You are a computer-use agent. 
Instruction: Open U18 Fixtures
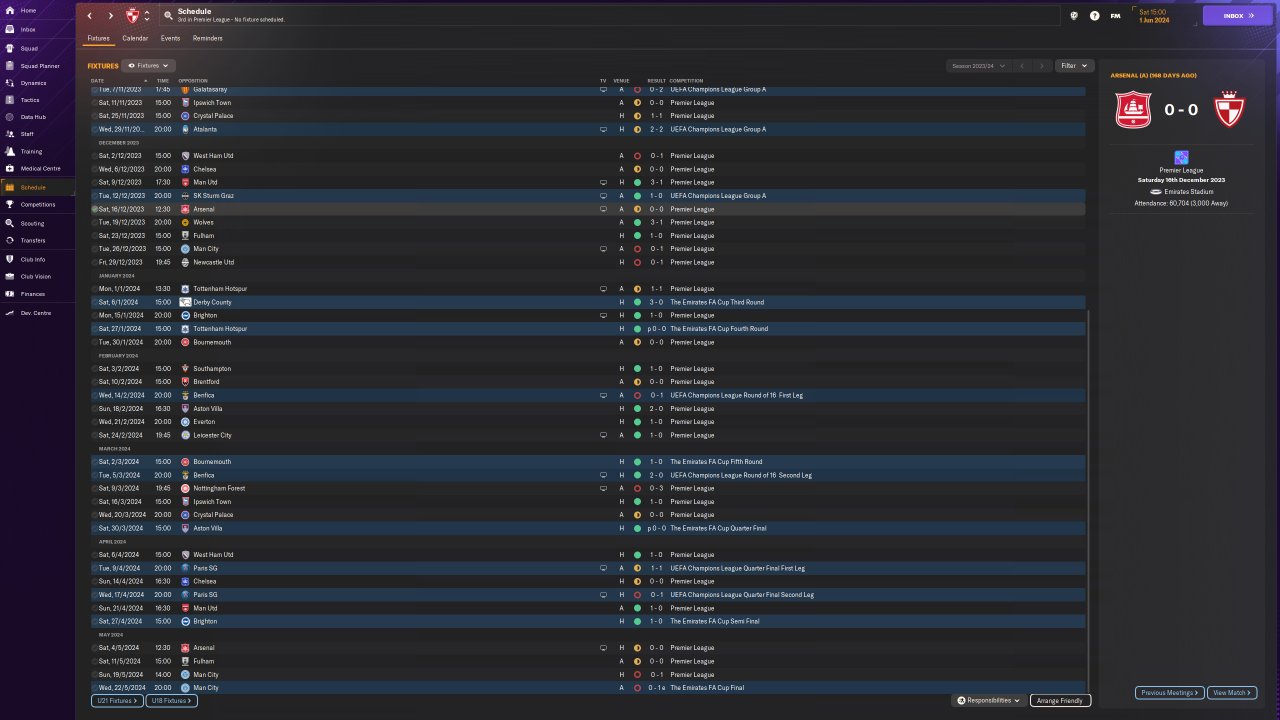click(171, 701)
